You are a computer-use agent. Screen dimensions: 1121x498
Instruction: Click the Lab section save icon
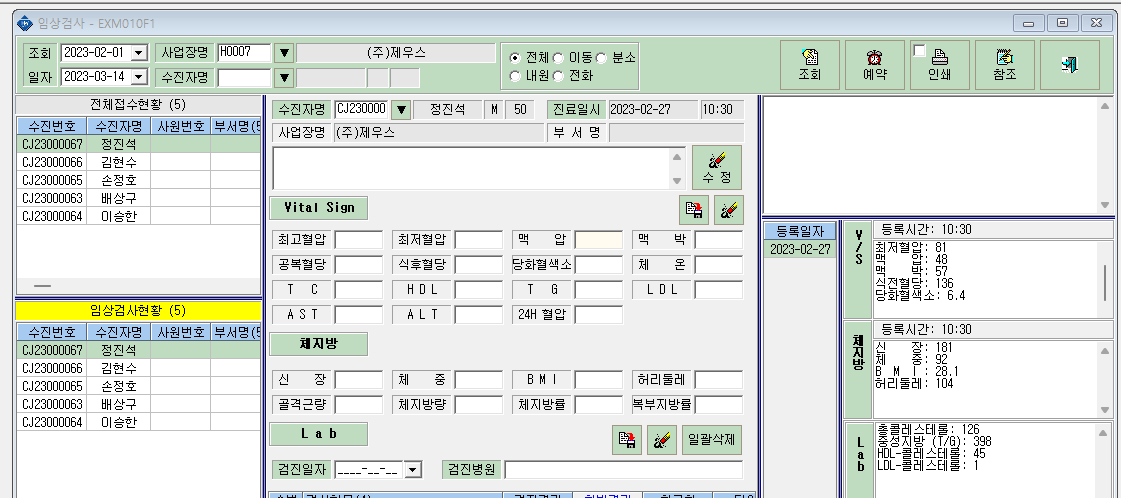coord(627,440)
